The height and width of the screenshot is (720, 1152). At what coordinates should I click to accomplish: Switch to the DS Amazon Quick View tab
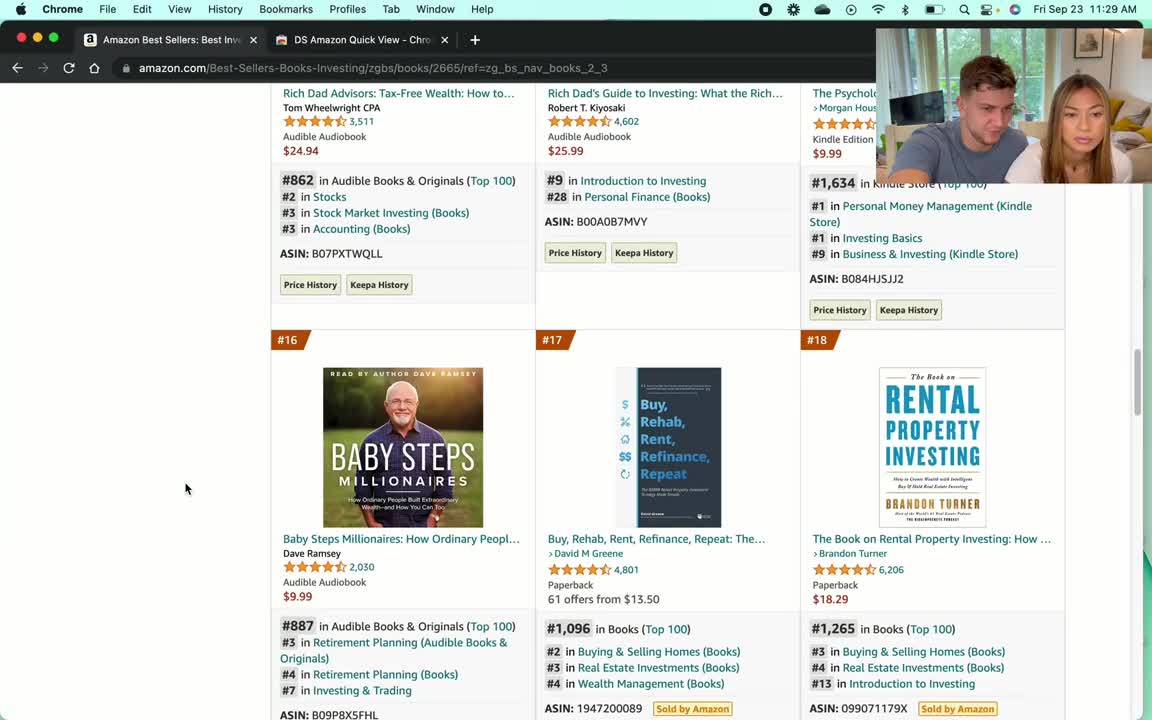(x=360, y=40)
